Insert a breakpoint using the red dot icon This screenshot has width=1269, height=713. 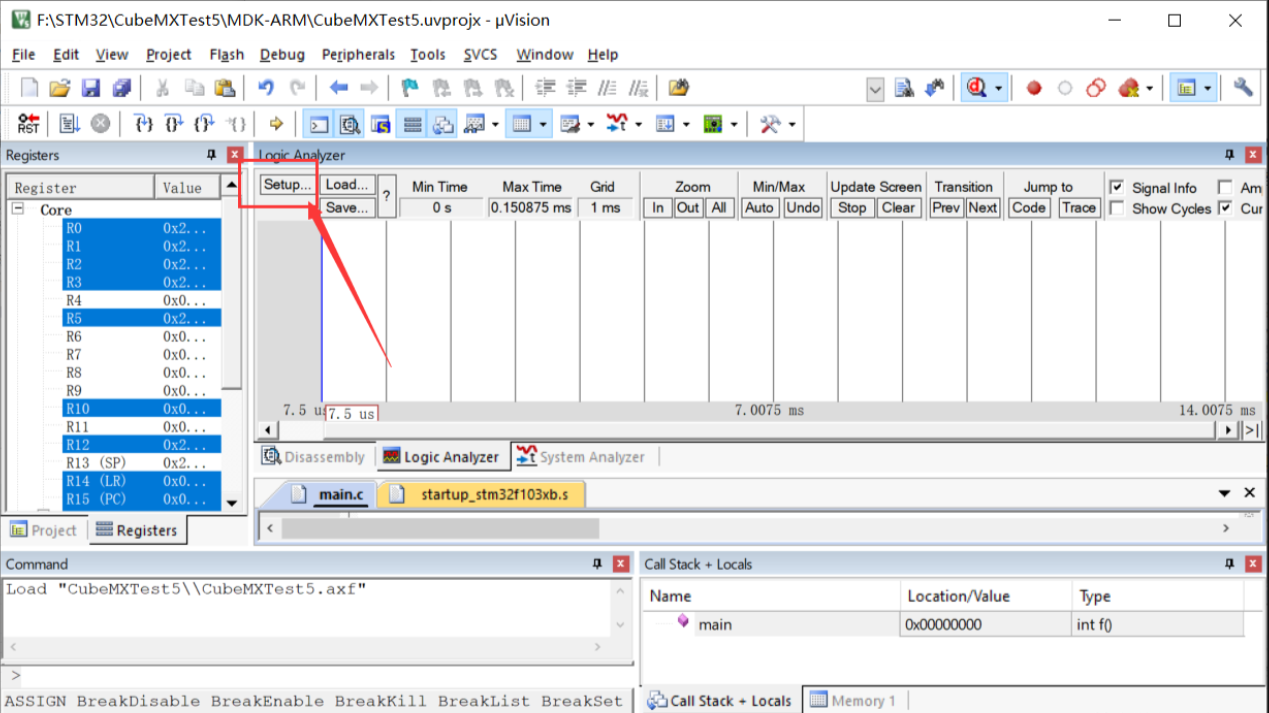pos(1034,88)
